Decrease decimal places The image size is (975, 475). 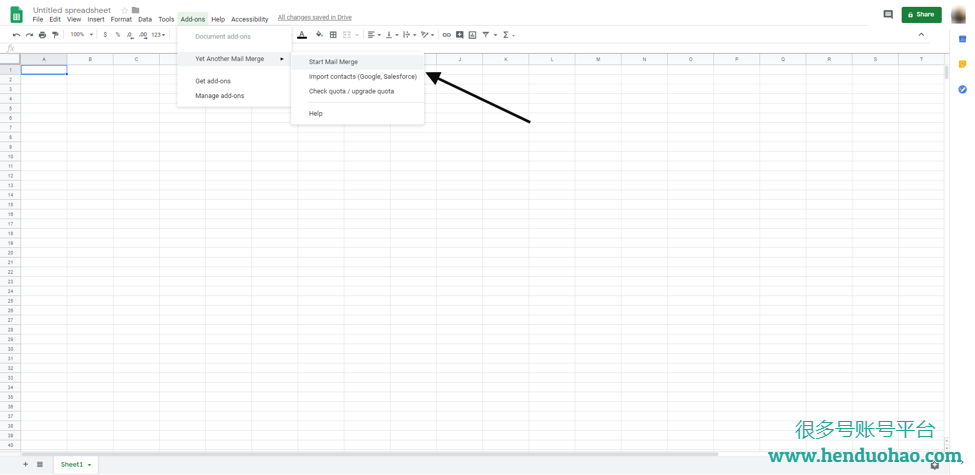tap(130, 35)
